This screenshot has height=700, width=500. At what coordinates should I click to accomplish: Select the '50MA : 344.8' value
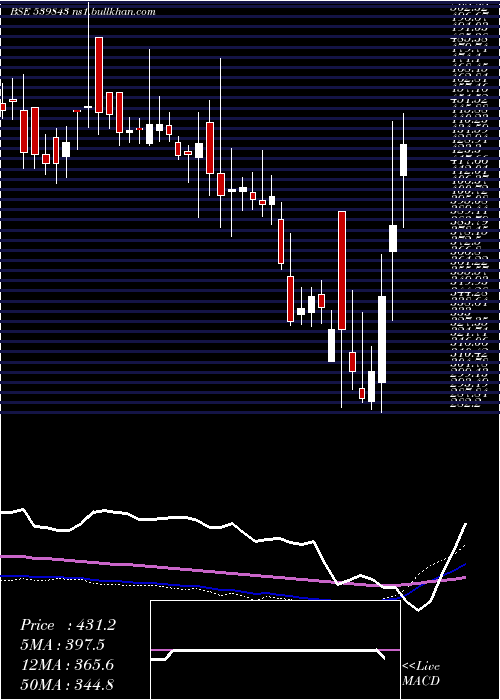[67, 684]
